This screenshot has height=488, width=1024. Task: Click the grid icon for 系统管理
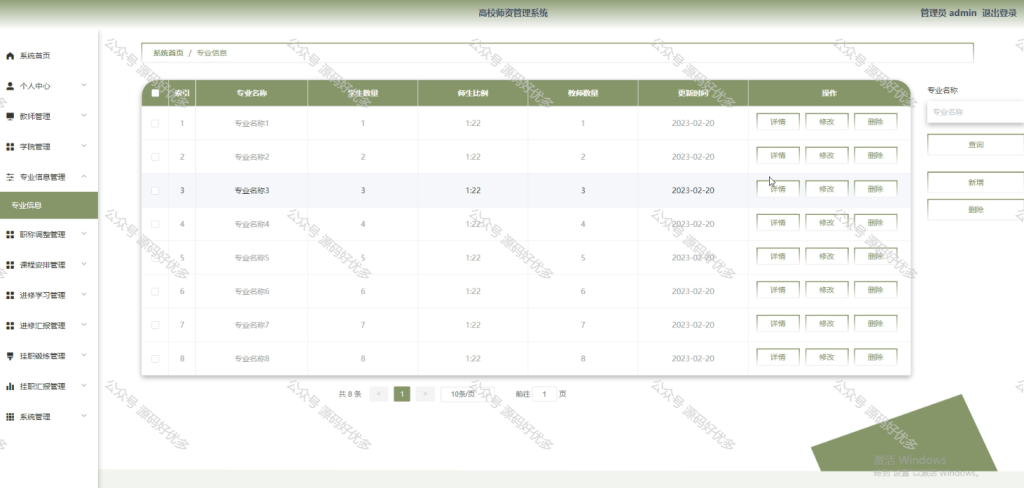tap(10, 417)
